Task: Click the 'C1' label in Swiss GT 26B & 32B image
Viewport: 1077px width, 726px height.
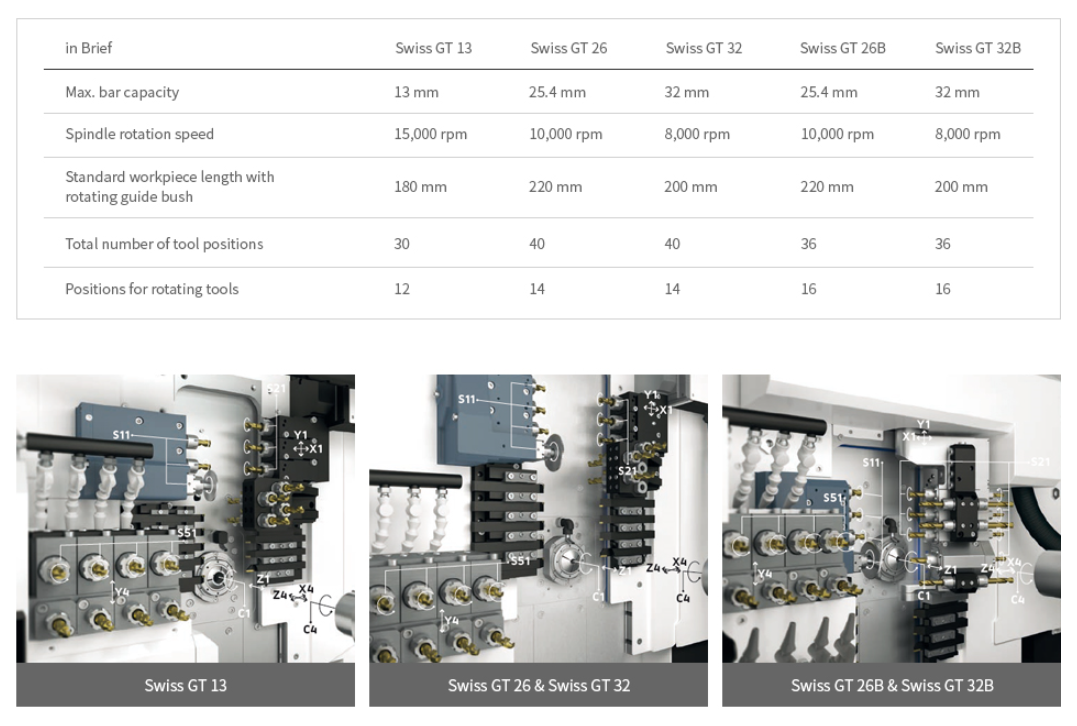Action: pos(924,595)
